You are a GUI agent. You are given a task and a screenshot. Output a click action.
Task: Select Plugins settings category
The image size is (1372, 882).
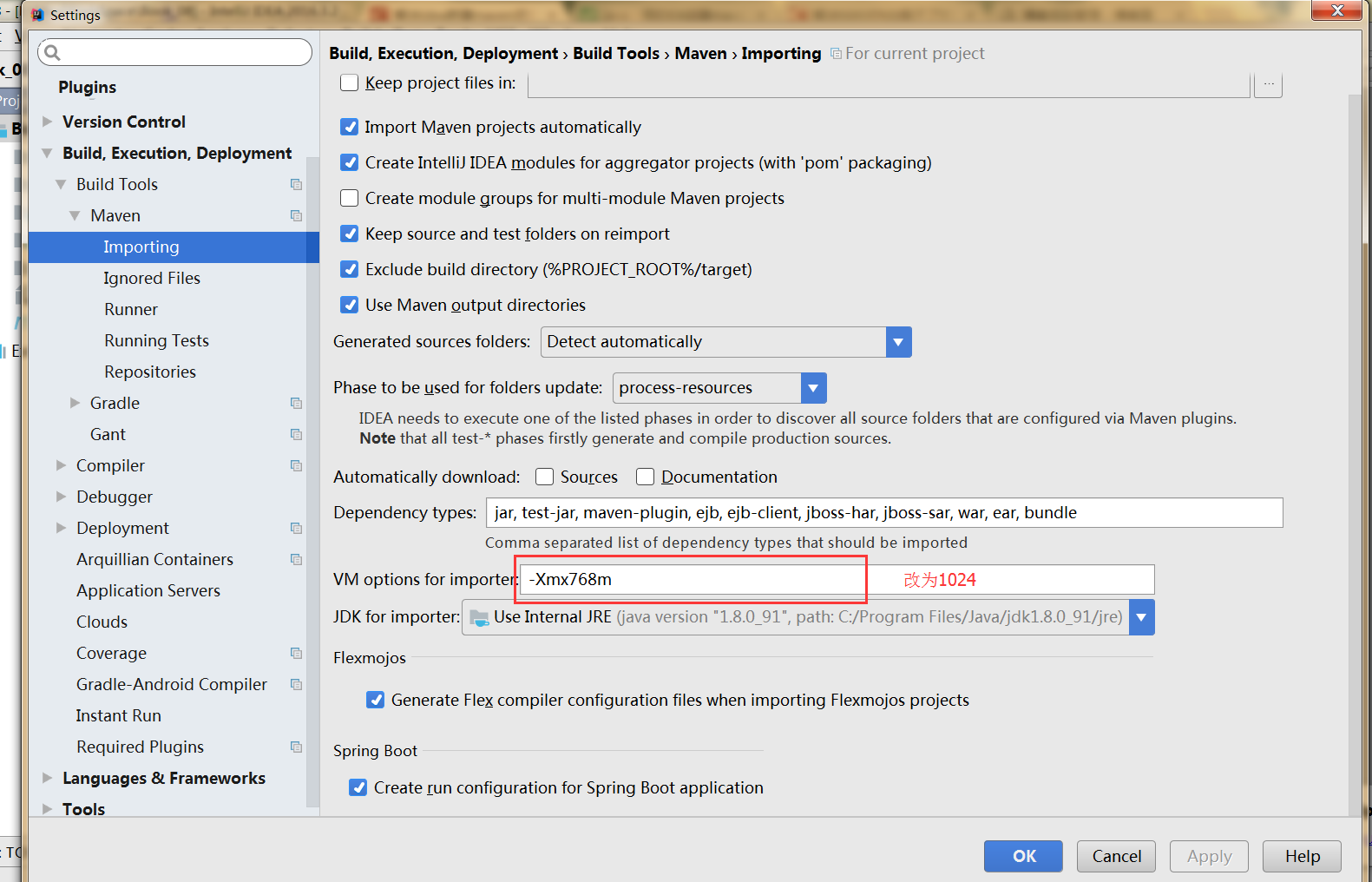[87, 87]
